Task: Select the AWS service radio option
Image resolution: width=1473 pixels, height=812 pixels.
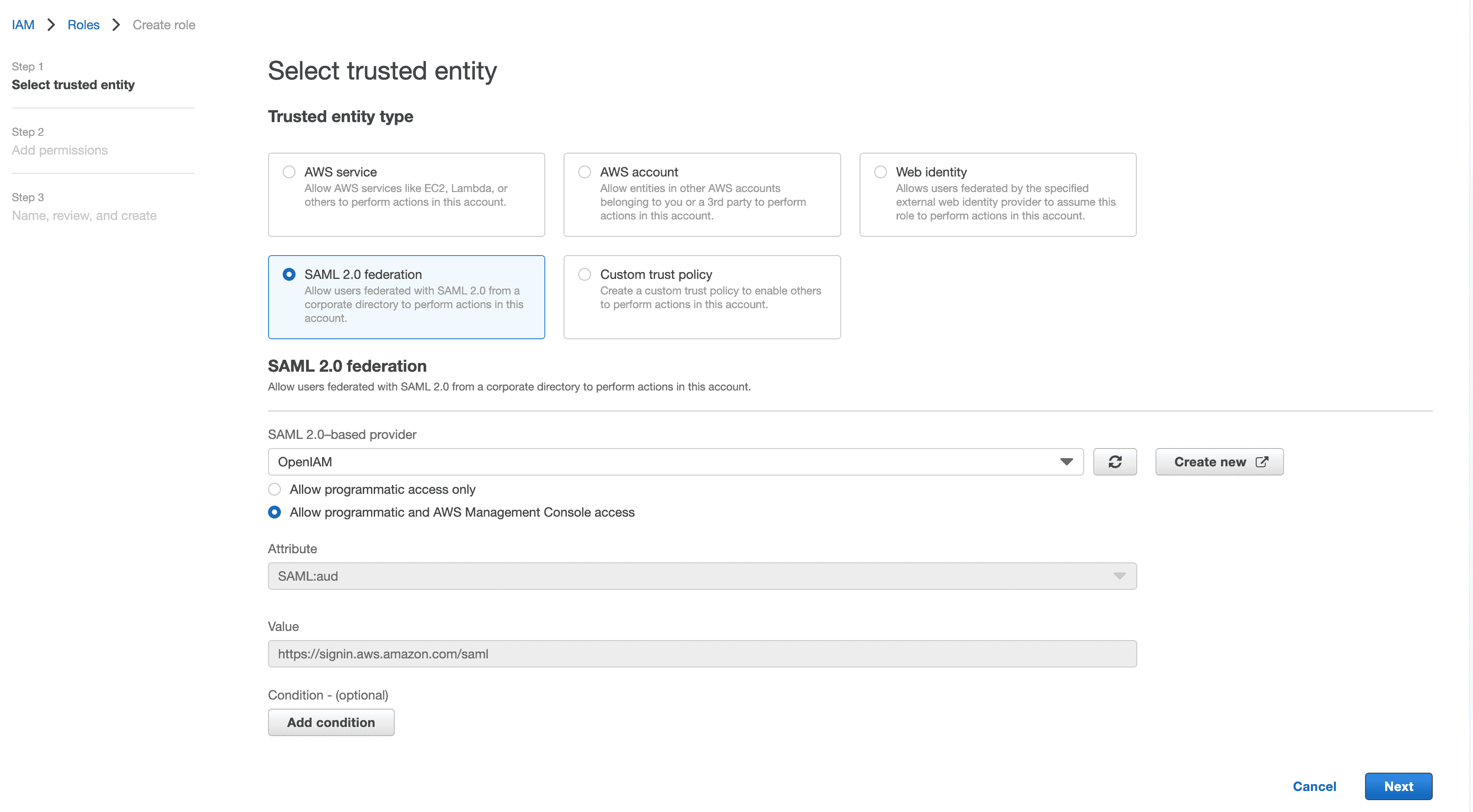Action: tap(289, 172)
